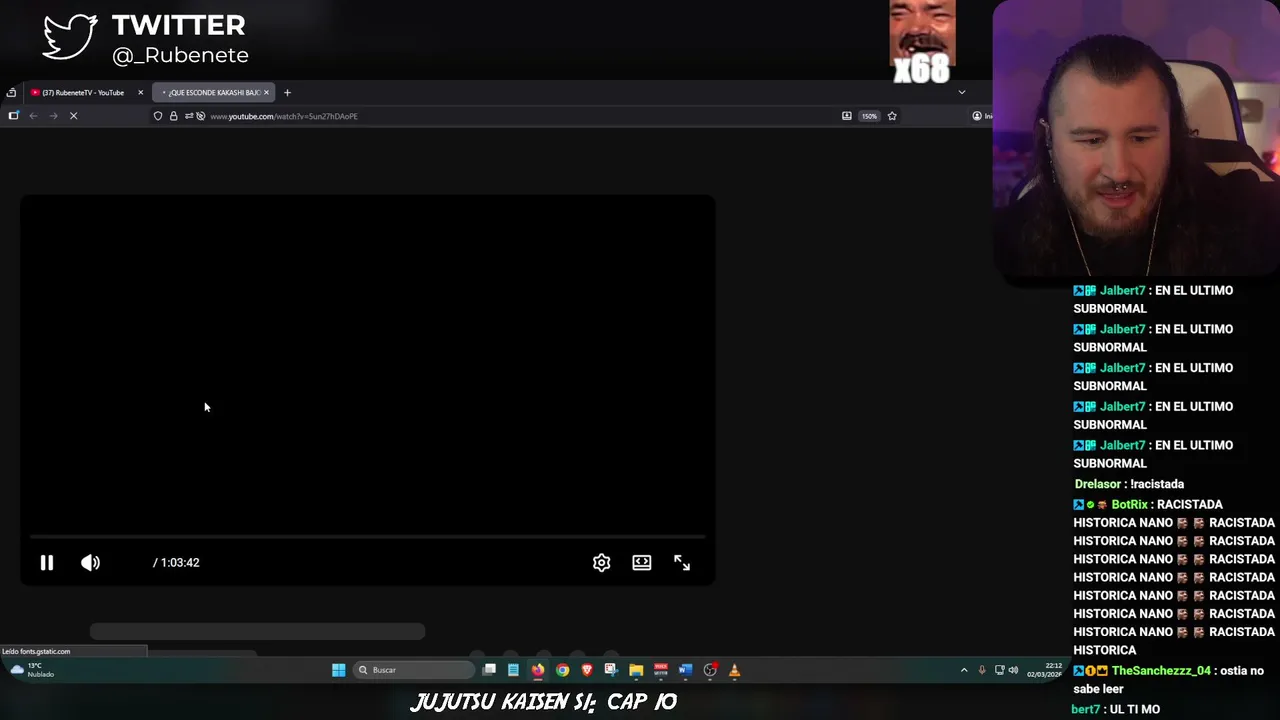Screen dimensions: 1280x720
Task: Switch to the QUE ESCONDE KAKASHI tab
Action: (x=214, y=92)
